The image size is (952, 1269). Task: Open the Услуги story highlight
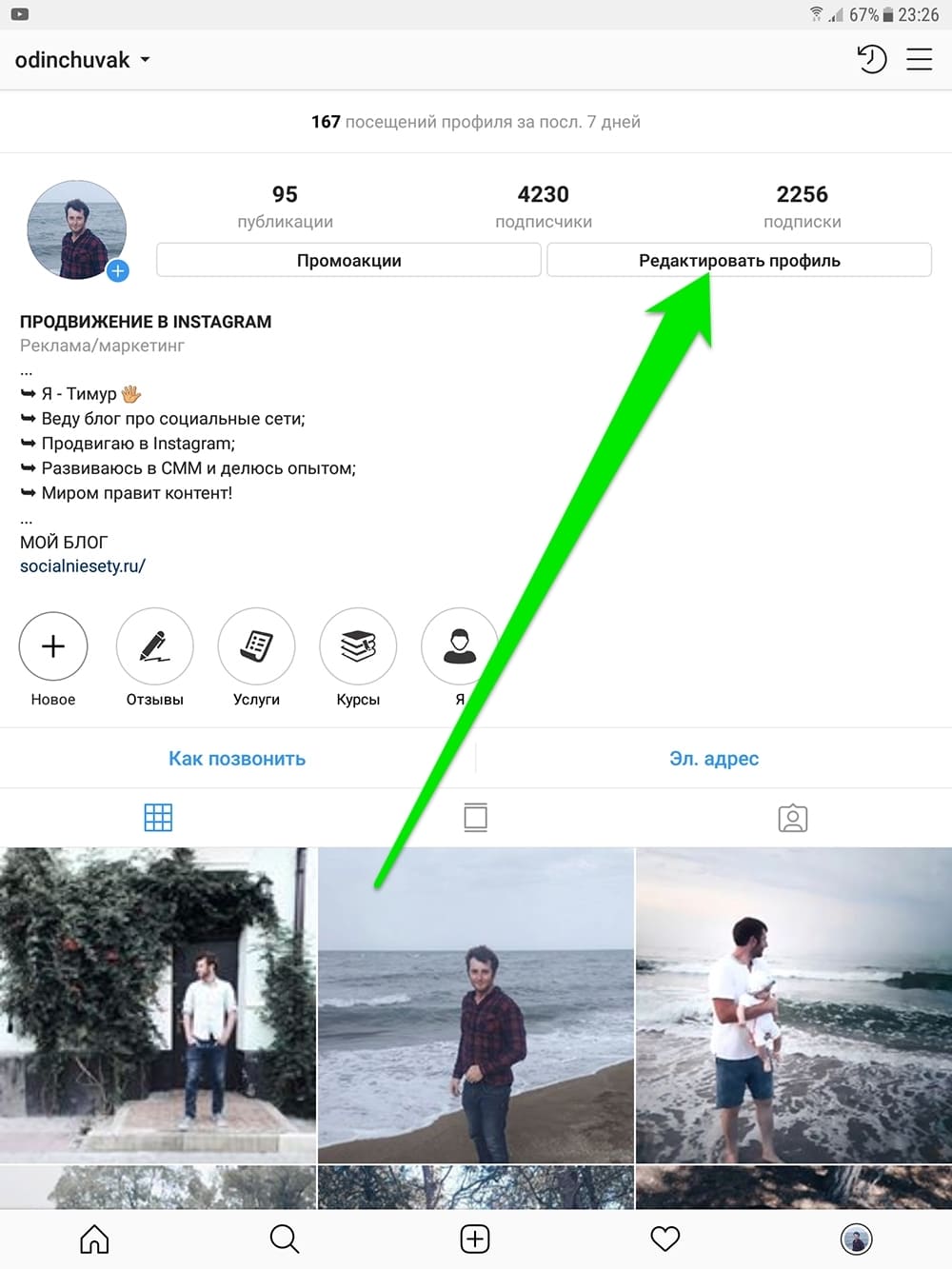(x=256, y=646)
